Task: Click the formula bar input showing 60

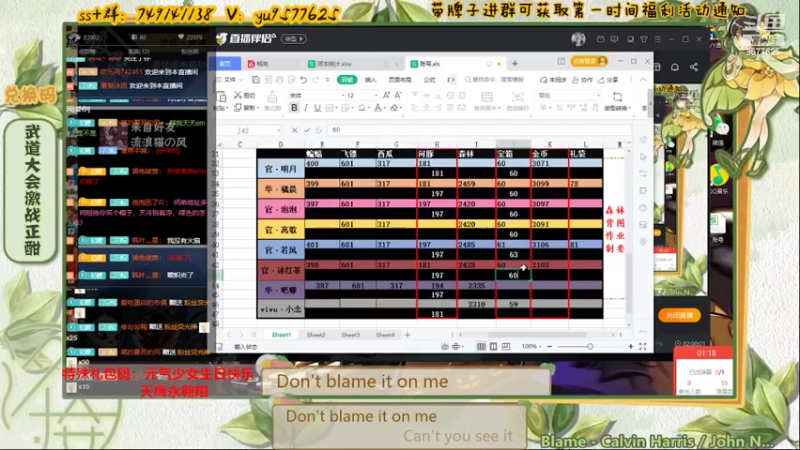Action: coord(480,130)
